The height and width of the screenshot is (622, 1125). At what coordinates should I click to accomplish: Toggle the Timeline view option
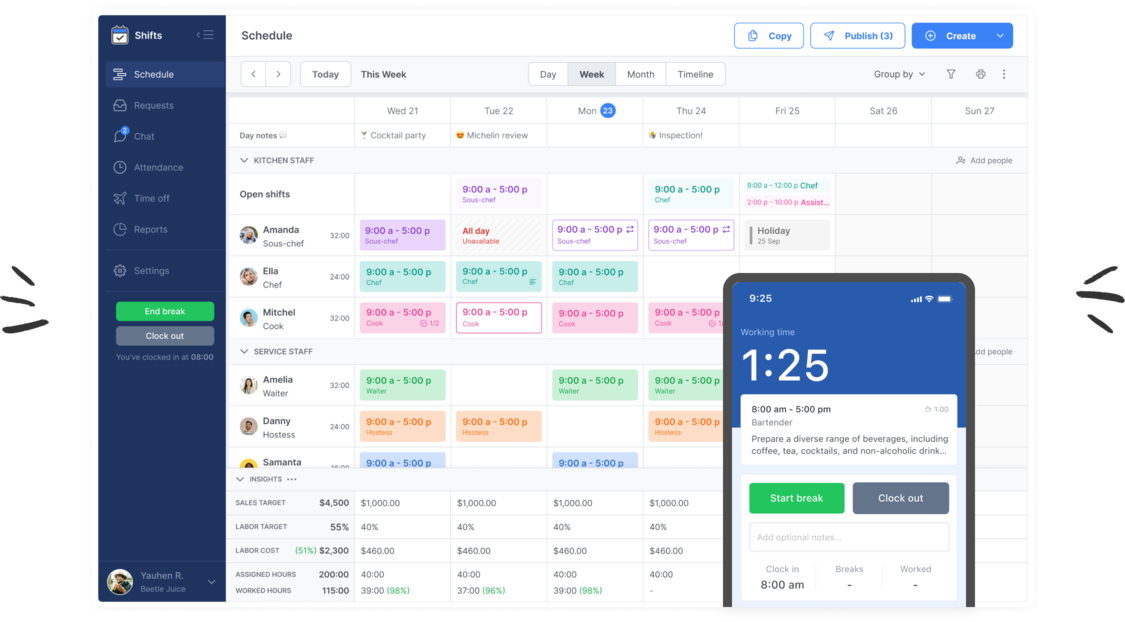point(695,73)
